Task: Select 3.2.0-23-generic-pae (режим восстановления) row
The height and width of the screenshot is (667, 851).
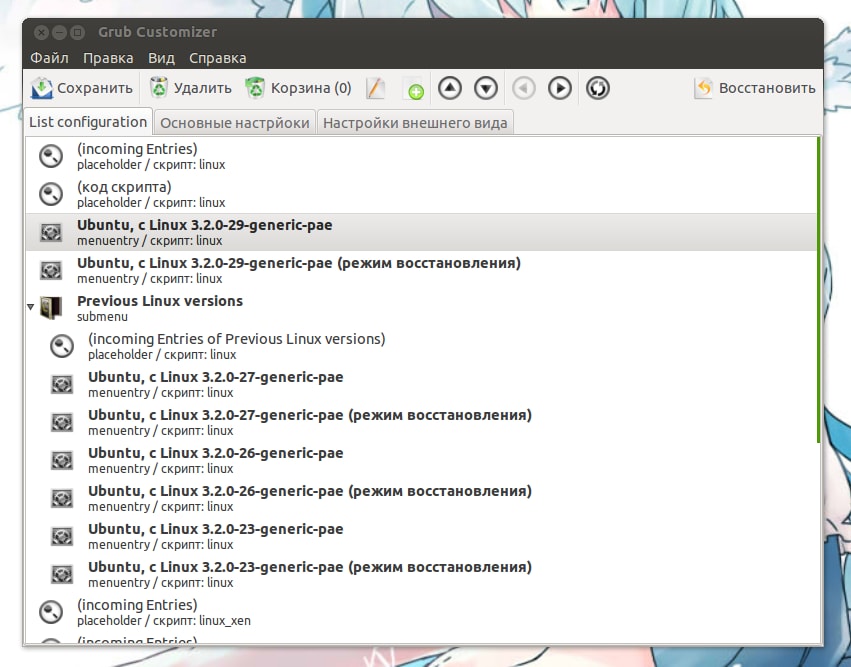Action: coord(421,574)
